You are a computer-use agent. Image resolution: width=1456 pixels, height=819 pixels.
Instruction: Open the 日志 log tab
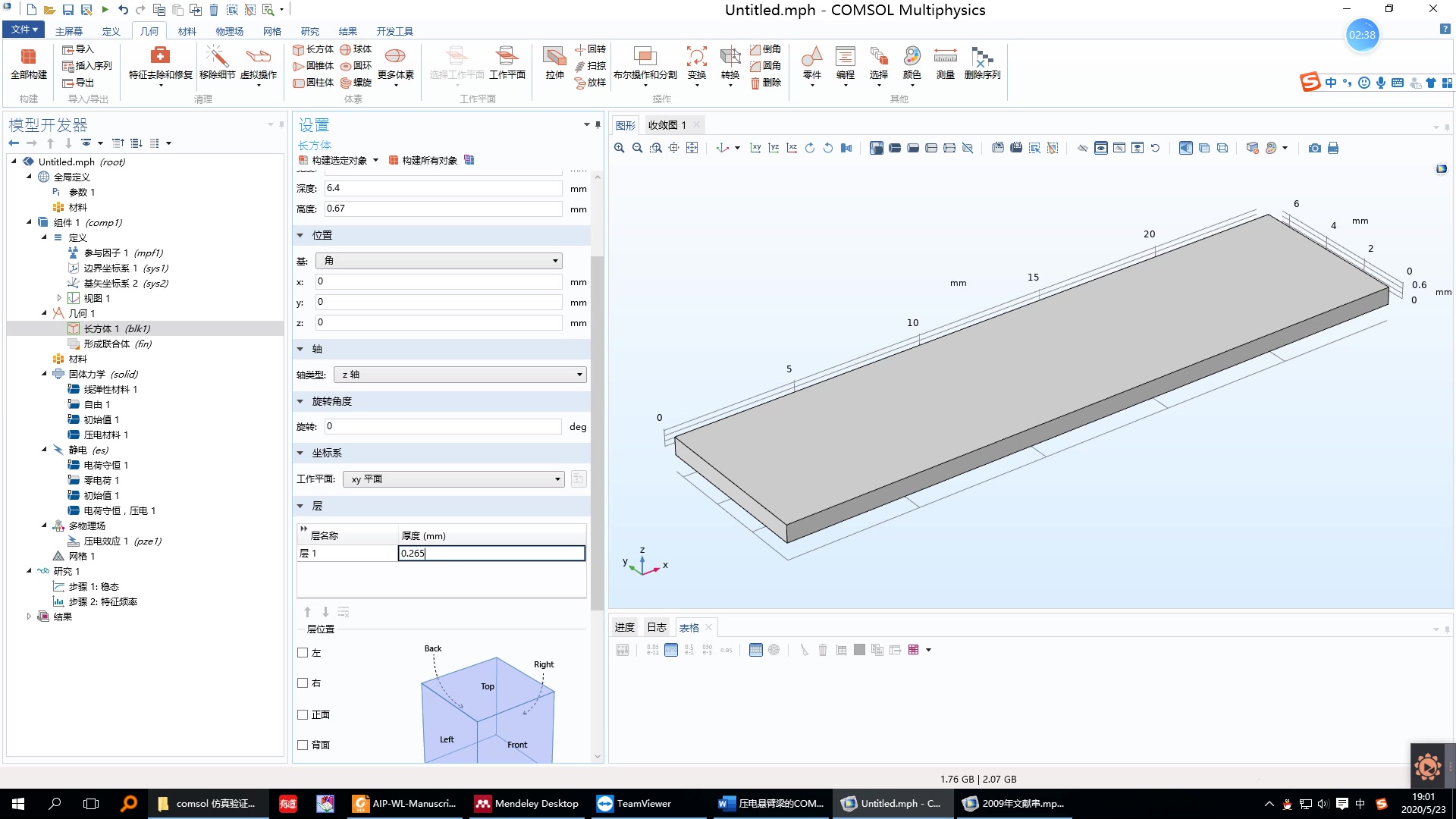click(x=656, y=627)
